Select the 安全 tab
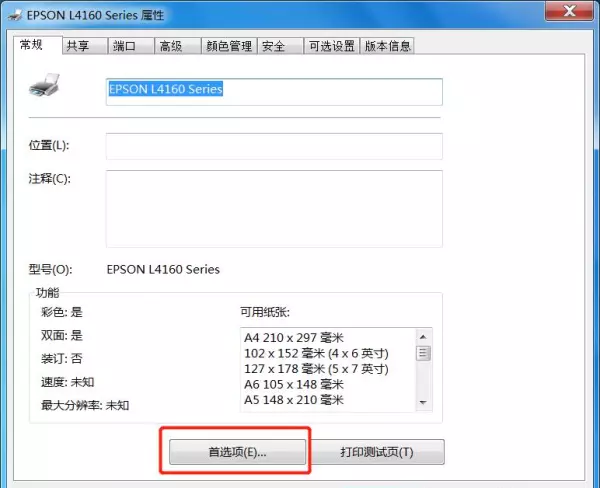Image resolution: width=600 pixels, height=488 pixels. [280, 46]
